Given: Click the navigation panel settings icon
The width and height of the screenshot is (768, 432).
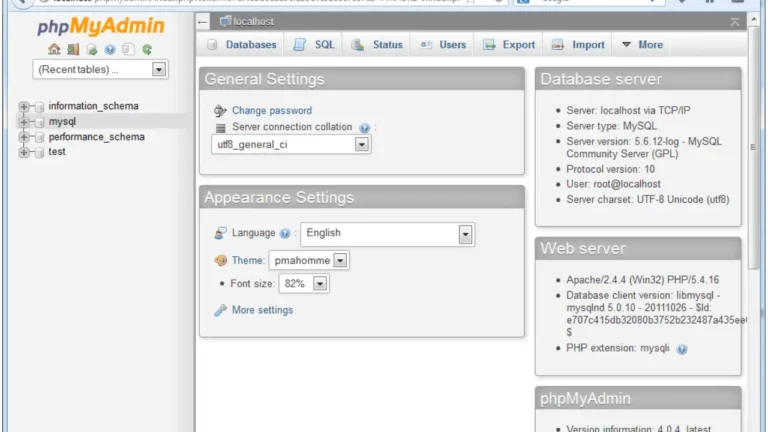Looking at the screenshot, I should [x=128, y=49].
